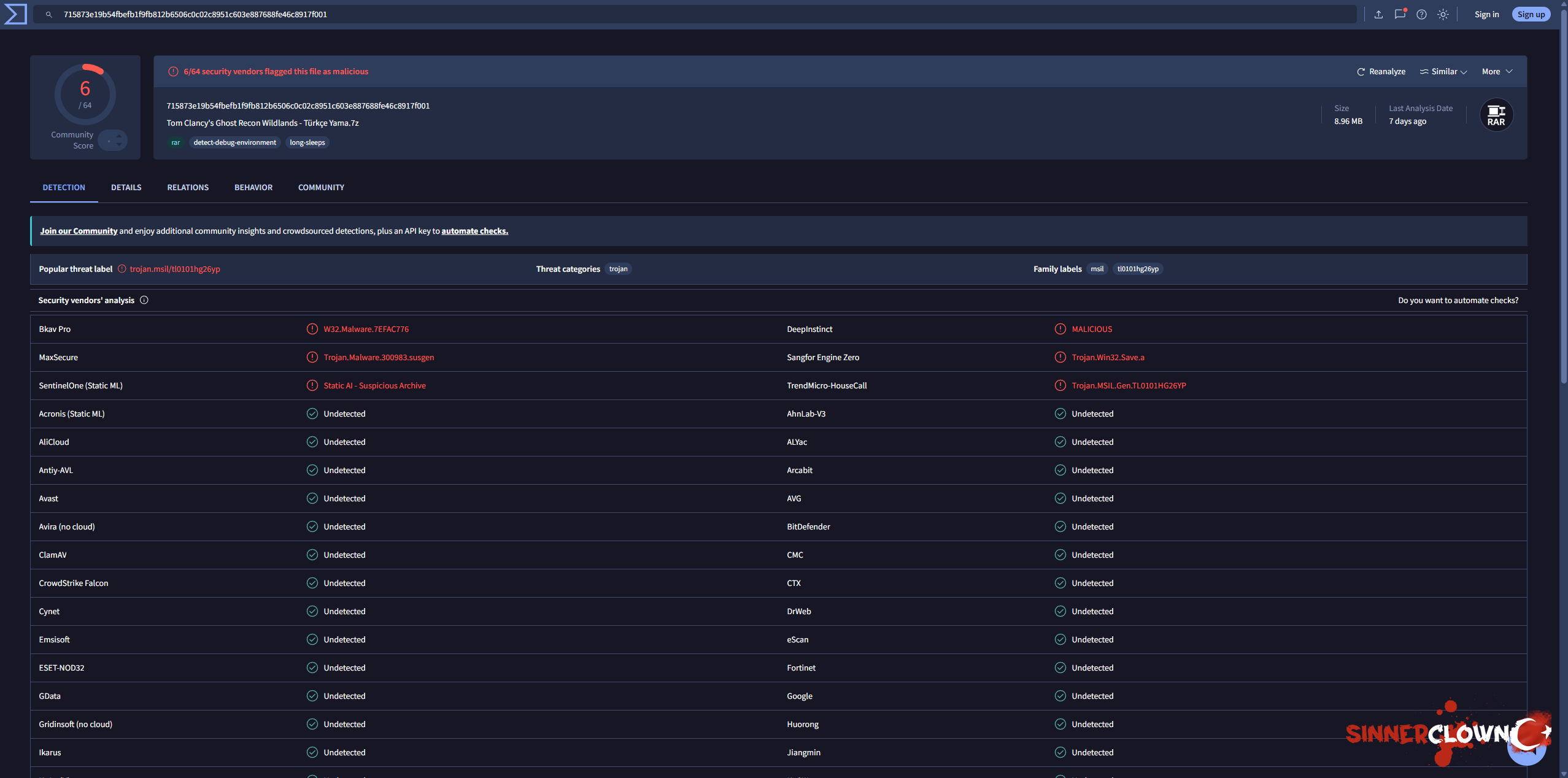Click DeepInstinct's red alert icon
This screenshot has height=778, width=1568.
(x=1060, y=329)
